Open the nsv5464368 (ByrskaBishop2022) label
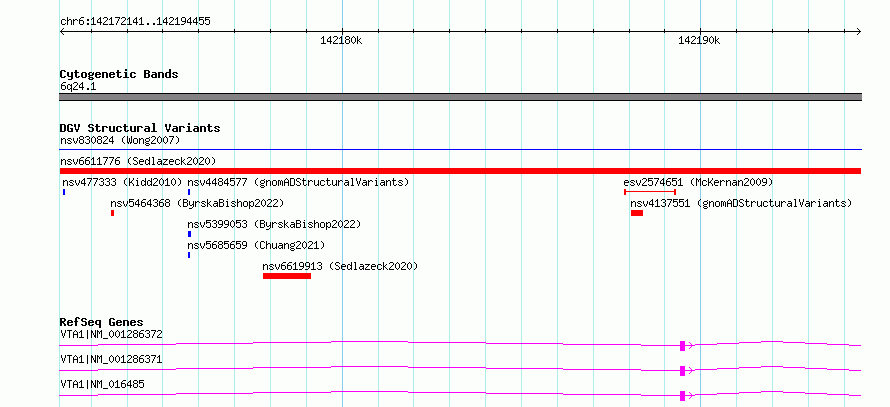This screenshot has width=890, height=407. tap(197, 203)
